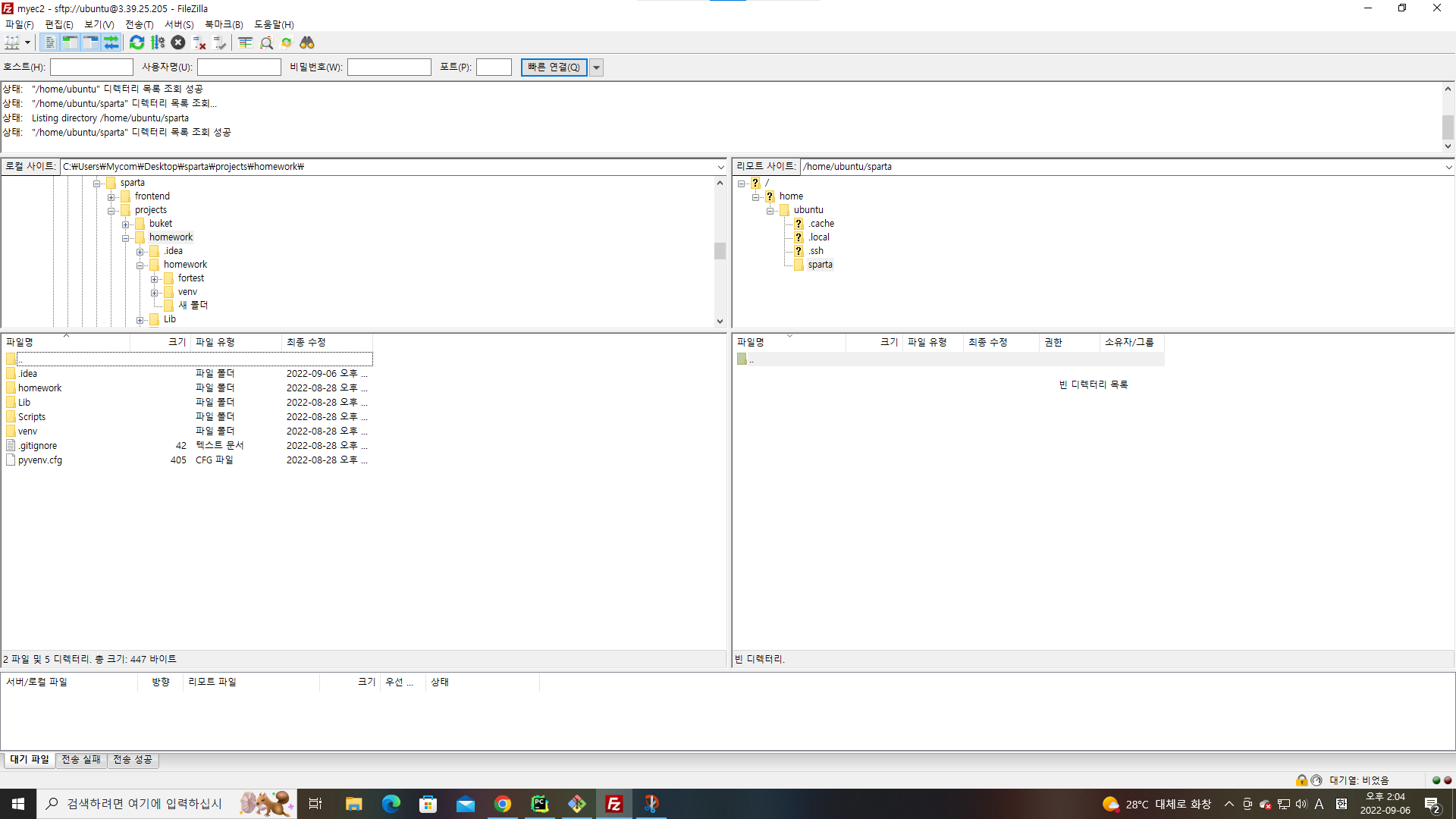Image resolution: width=1456 pixels, height=819 pixels.
Task: Open the directory listing filters dialog
Action: 246,42
